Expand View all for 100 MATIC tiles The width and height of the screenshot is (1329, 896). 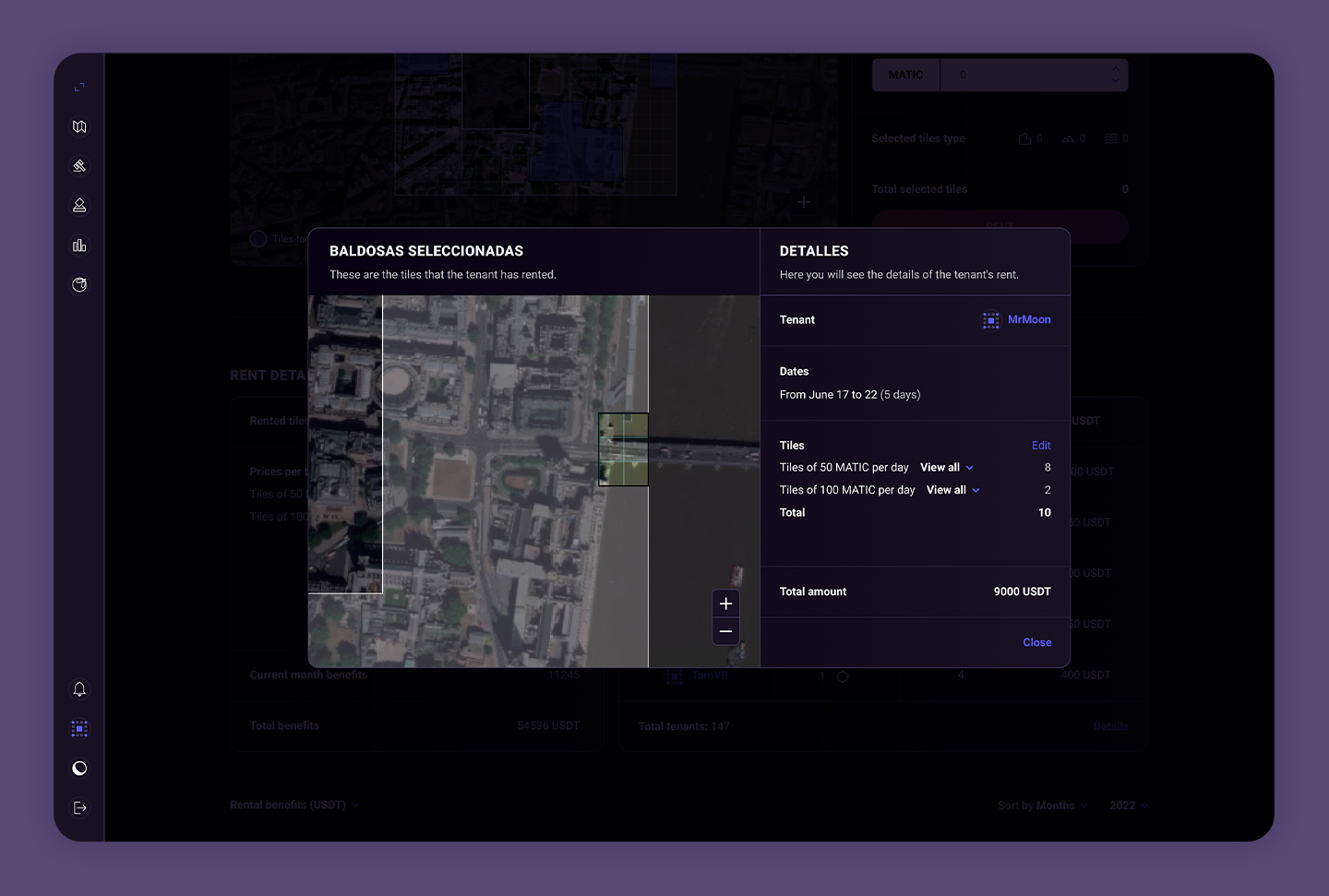point(952,490)
